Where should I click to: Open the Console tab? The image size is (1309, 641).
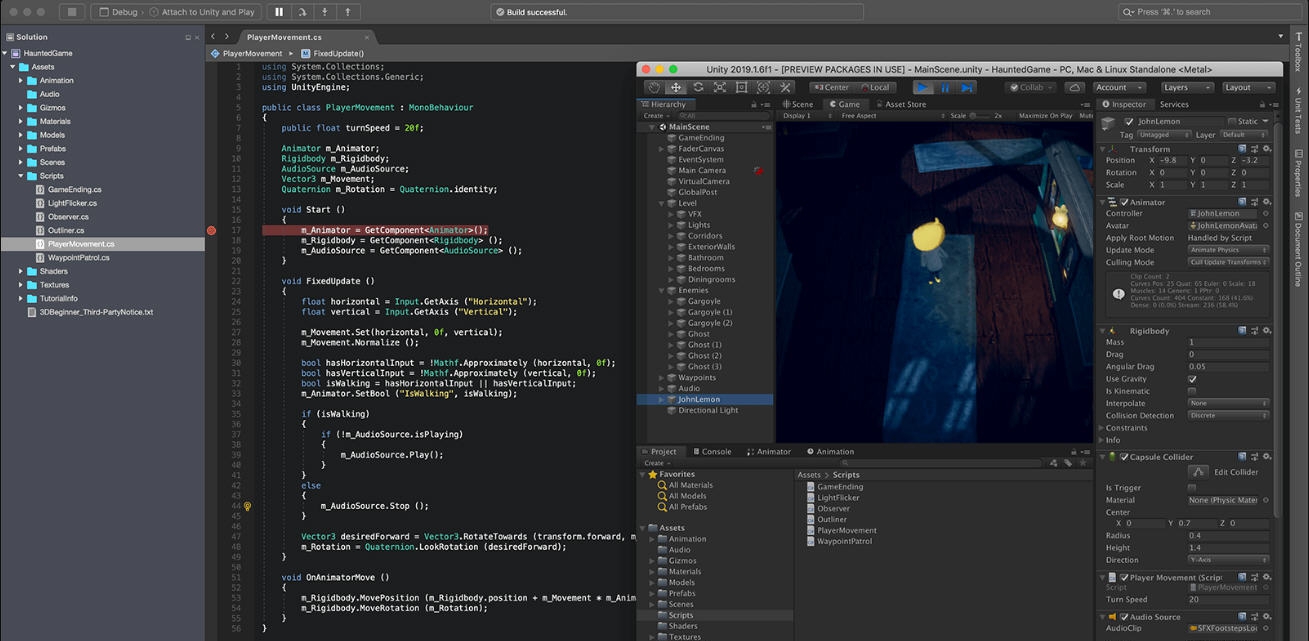coord(713,451)
